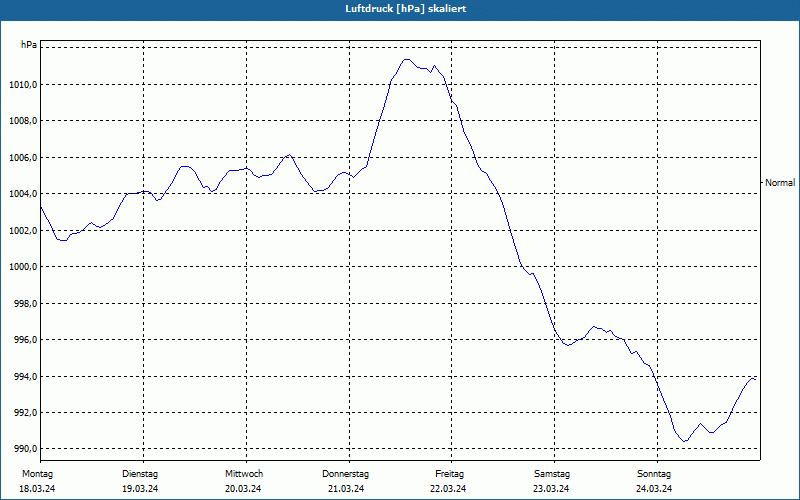Screen dimensions: 800x500
Task: Click the date 22.03.24
Action: [x=448, y=489]
